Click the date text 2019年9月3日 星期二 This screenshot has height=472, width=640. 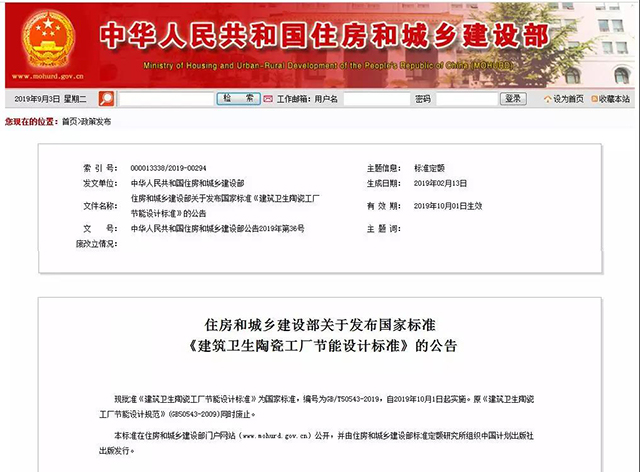[x=50, y=99]
